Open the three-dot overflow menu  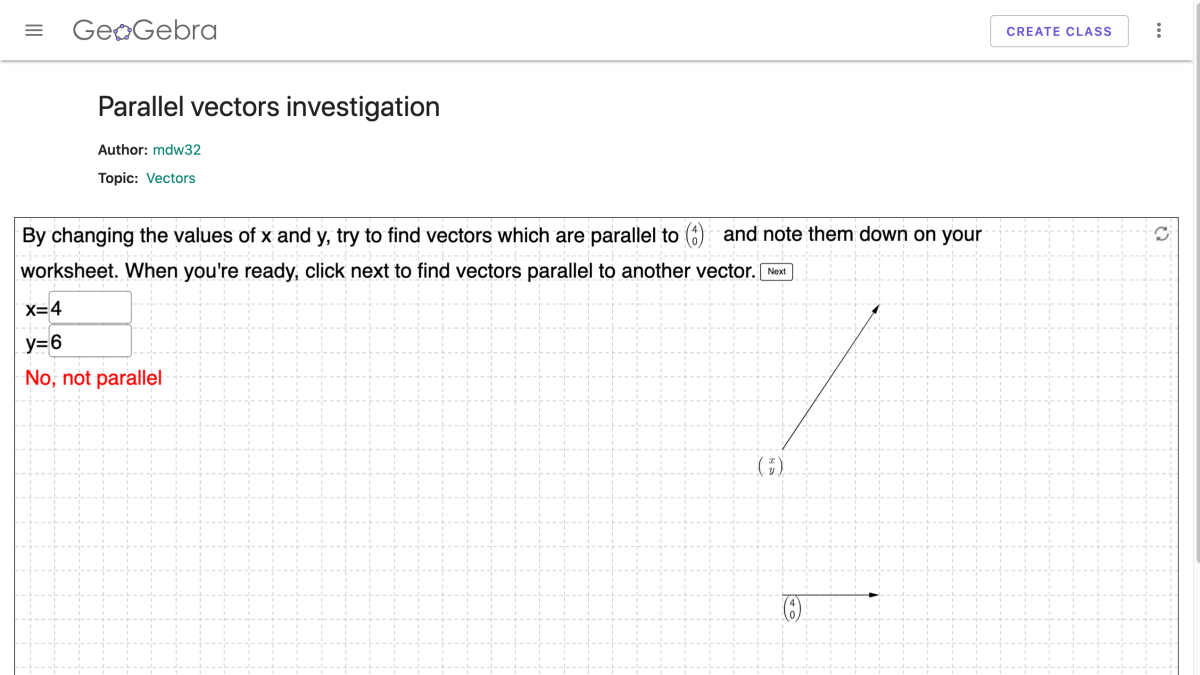pyautogui.click(x=1158, y=30)
